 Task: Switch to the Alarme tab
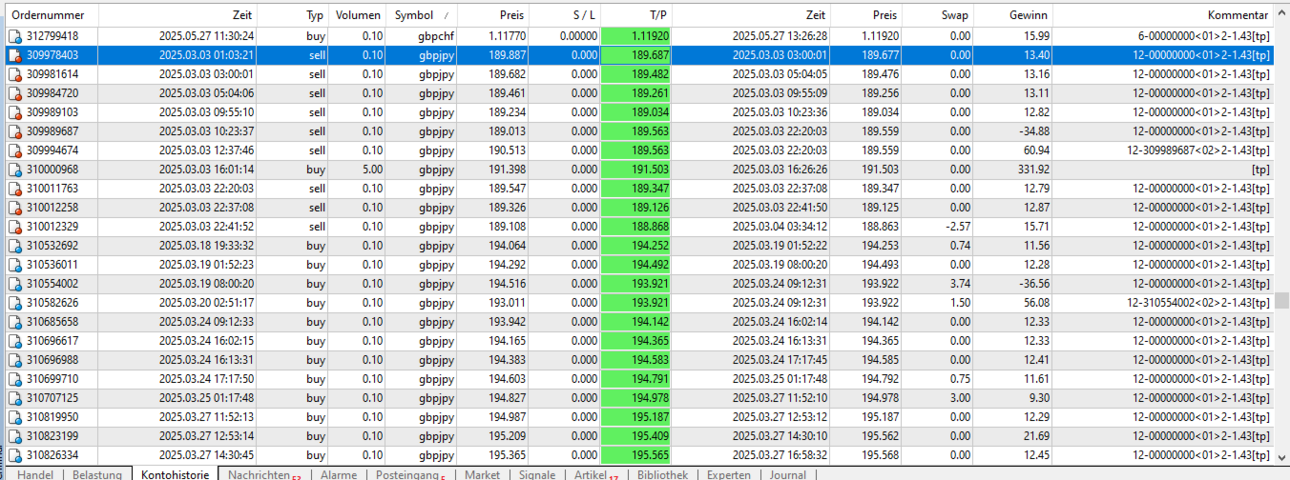(x=339, y=474)
